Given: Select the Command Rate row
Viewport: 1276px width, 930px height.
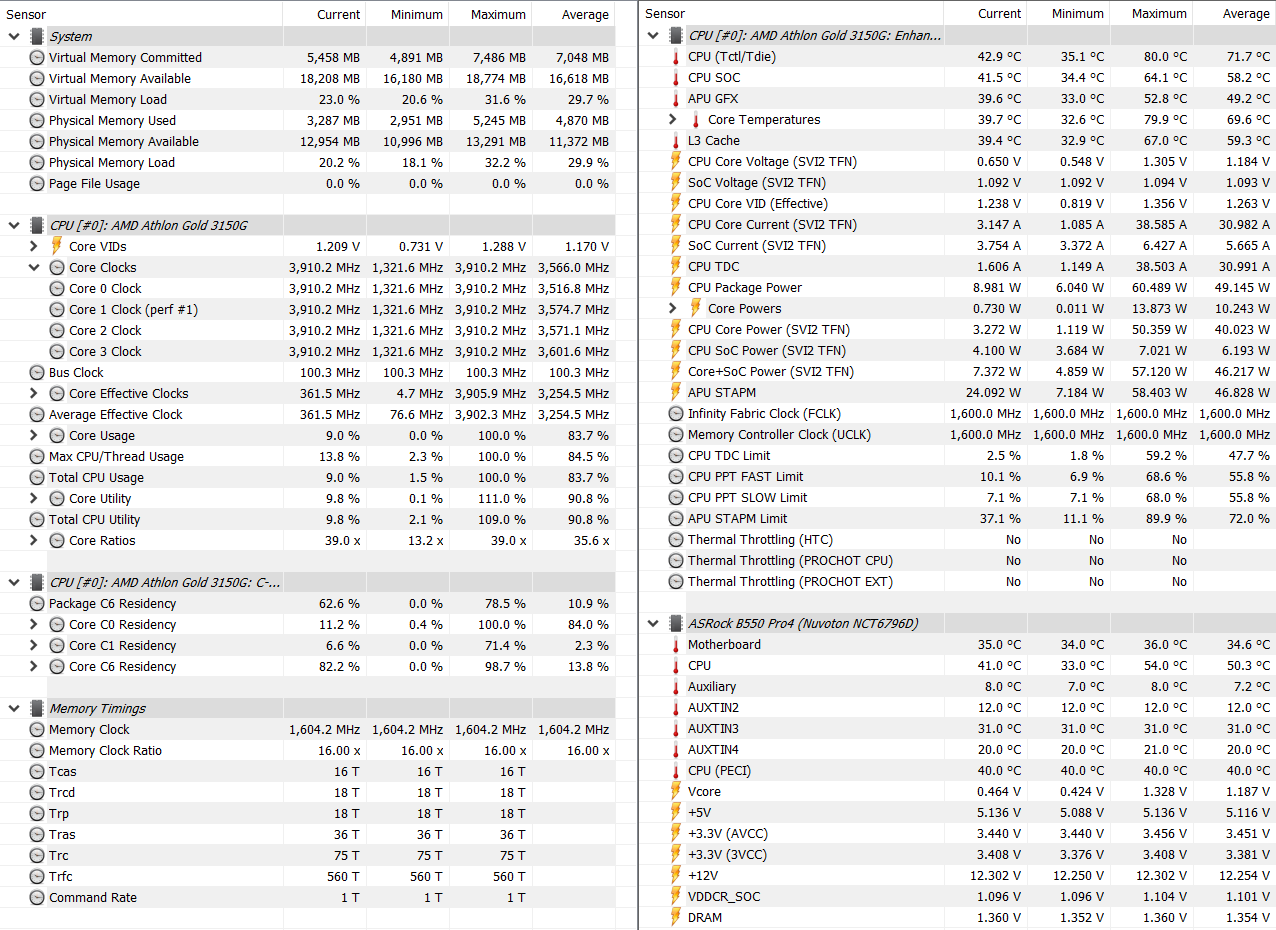Looking at the screenshot, I should pyautogui.click(x=308, y=898).
